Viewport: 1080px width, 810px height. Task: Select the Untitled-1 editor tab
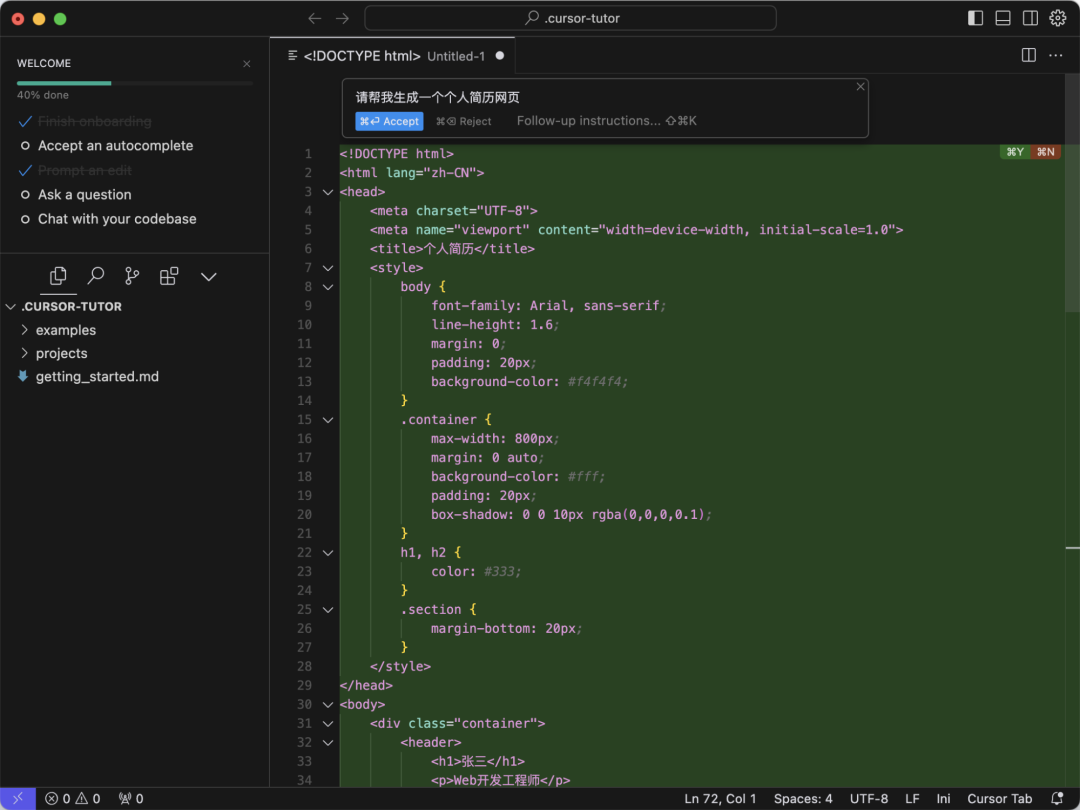point(393,56)
